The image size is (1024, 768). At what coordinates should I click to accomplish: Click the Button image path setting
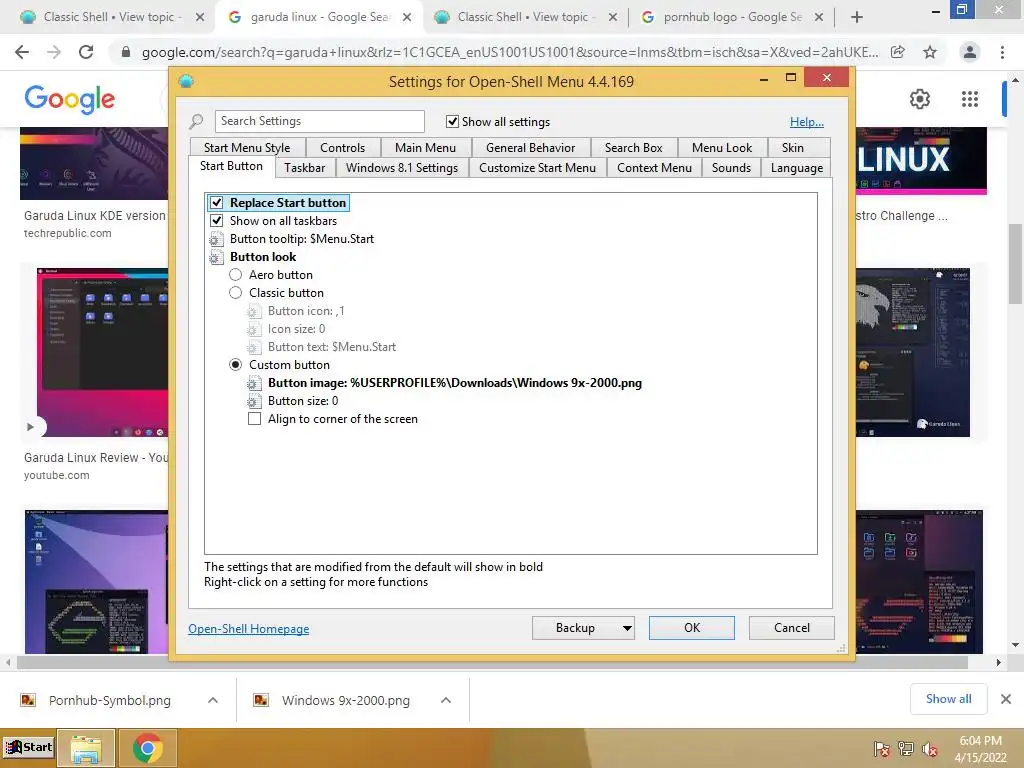tap(455, 383)
